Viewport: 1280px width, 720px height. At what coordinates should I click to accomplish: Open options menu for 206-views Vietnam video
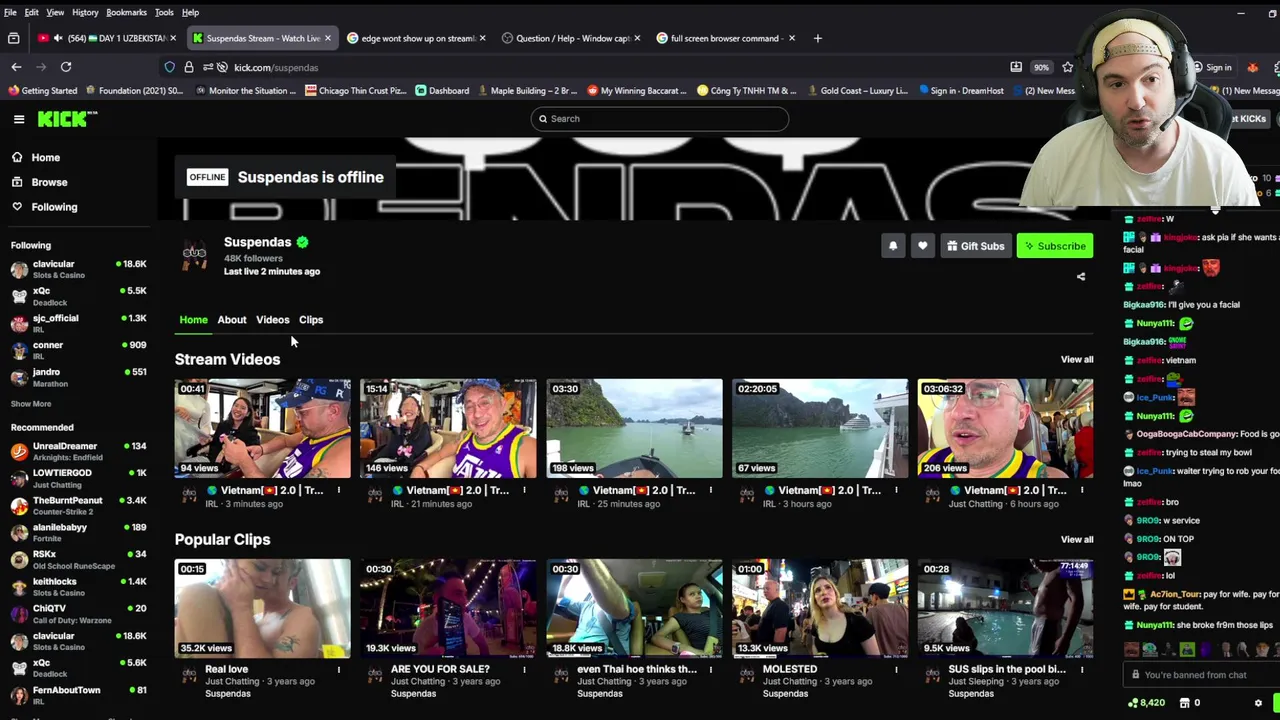coord(1082,490)
